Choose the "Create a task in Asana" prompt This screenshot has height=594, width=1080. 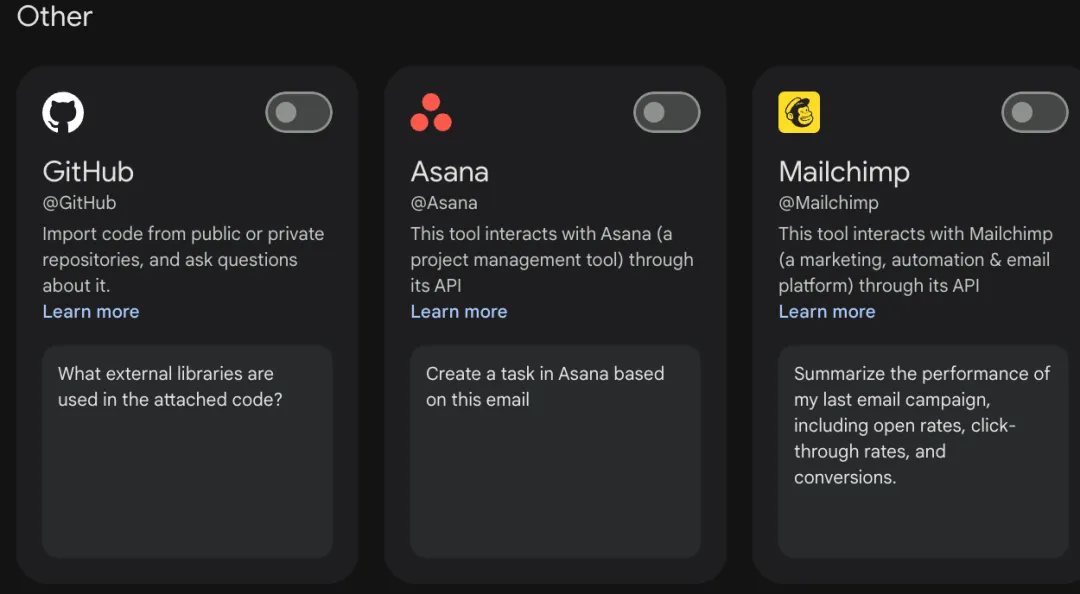(x=555, y=451)
